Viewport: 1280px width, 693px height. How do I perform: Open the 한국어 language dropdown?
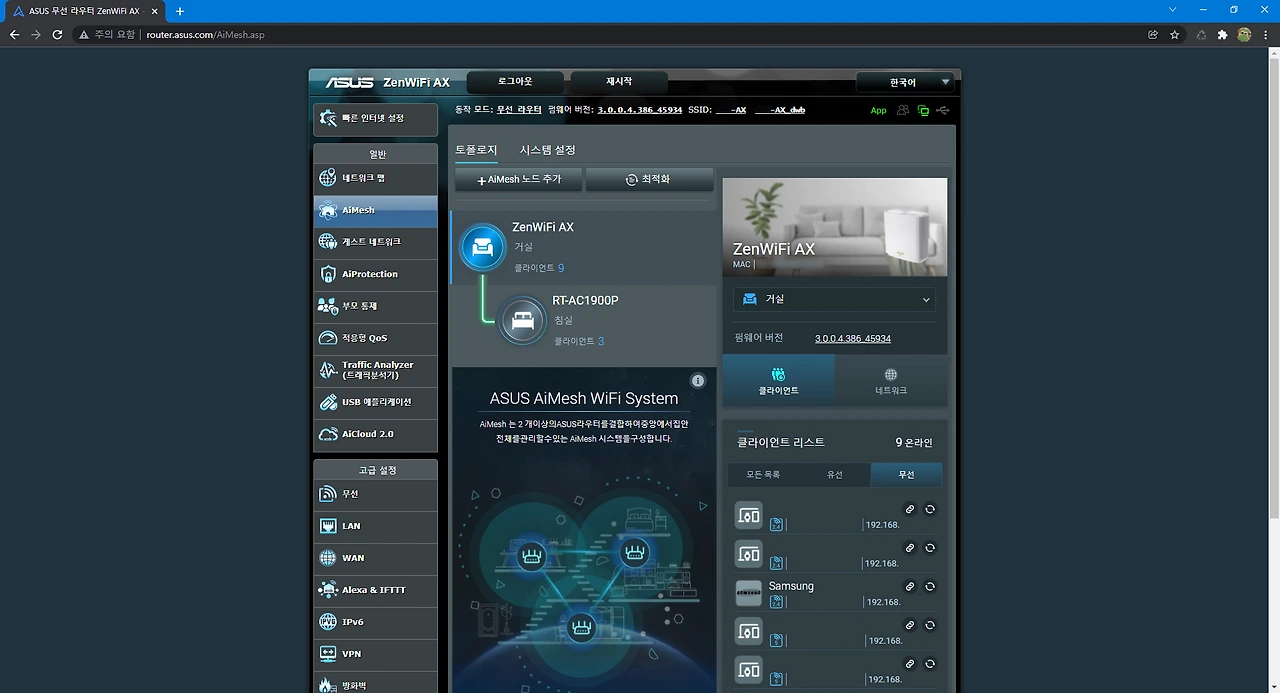click(905, 83)
